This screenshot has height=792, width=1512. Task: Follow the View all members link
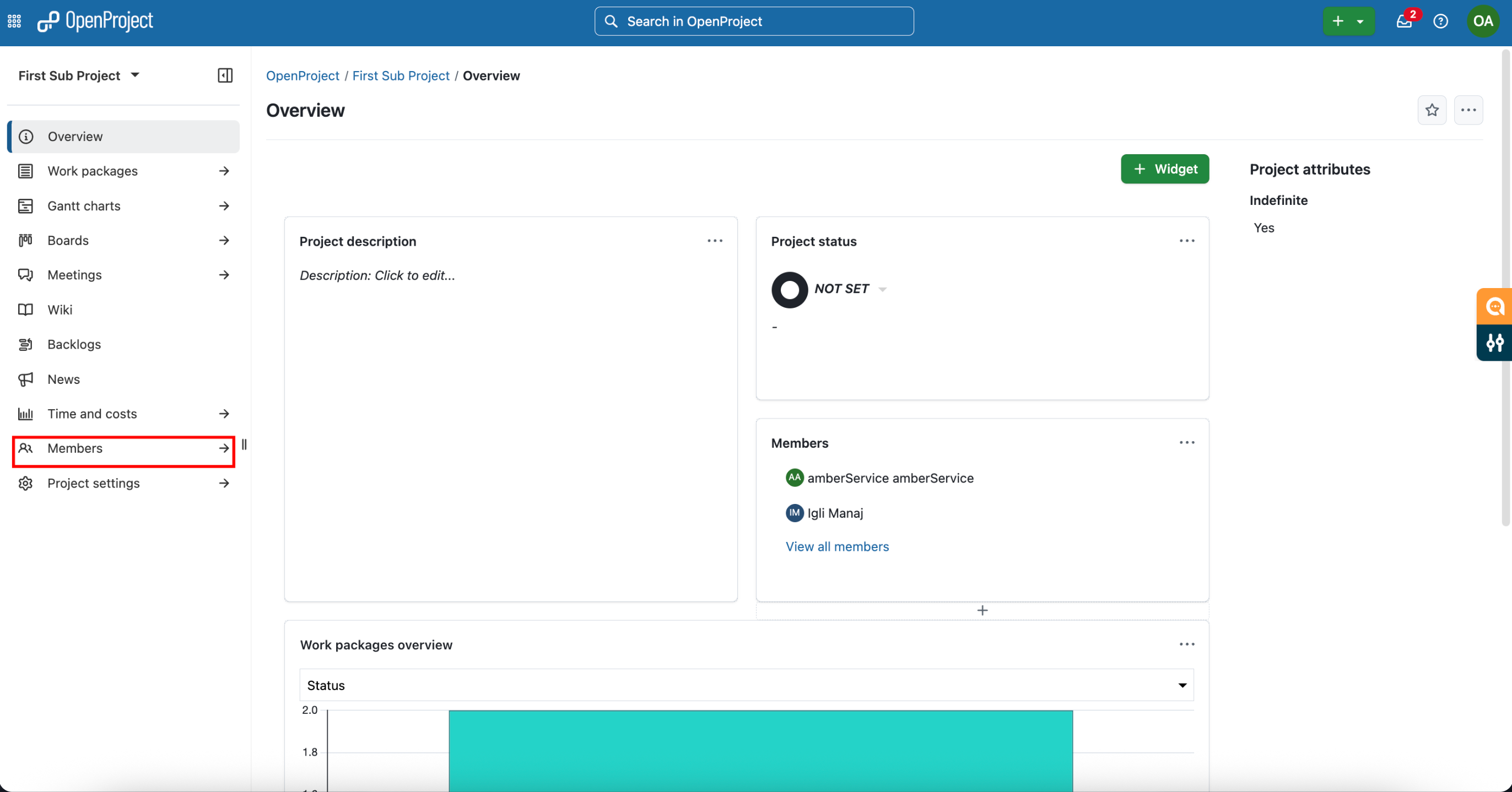pos(837,546)
